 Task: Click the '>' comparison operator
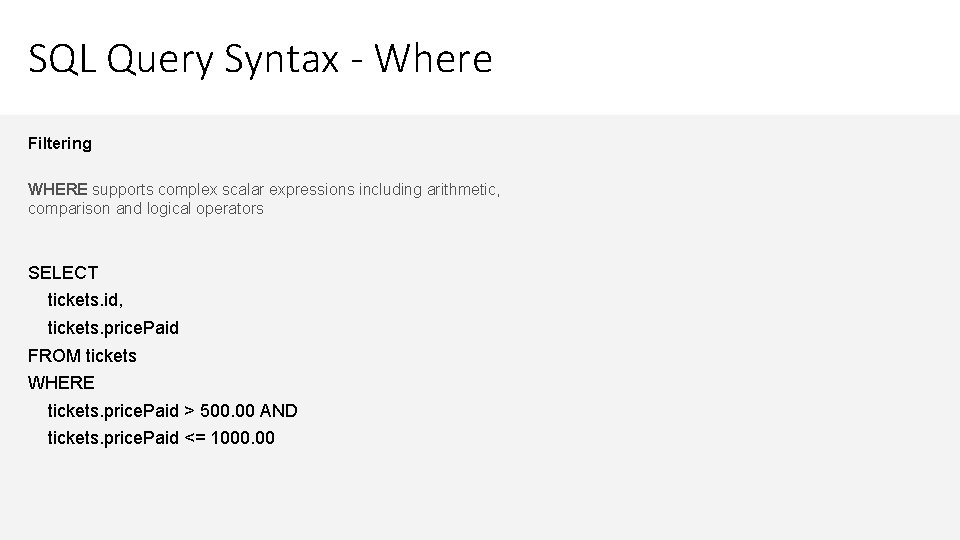coord(190,410)
